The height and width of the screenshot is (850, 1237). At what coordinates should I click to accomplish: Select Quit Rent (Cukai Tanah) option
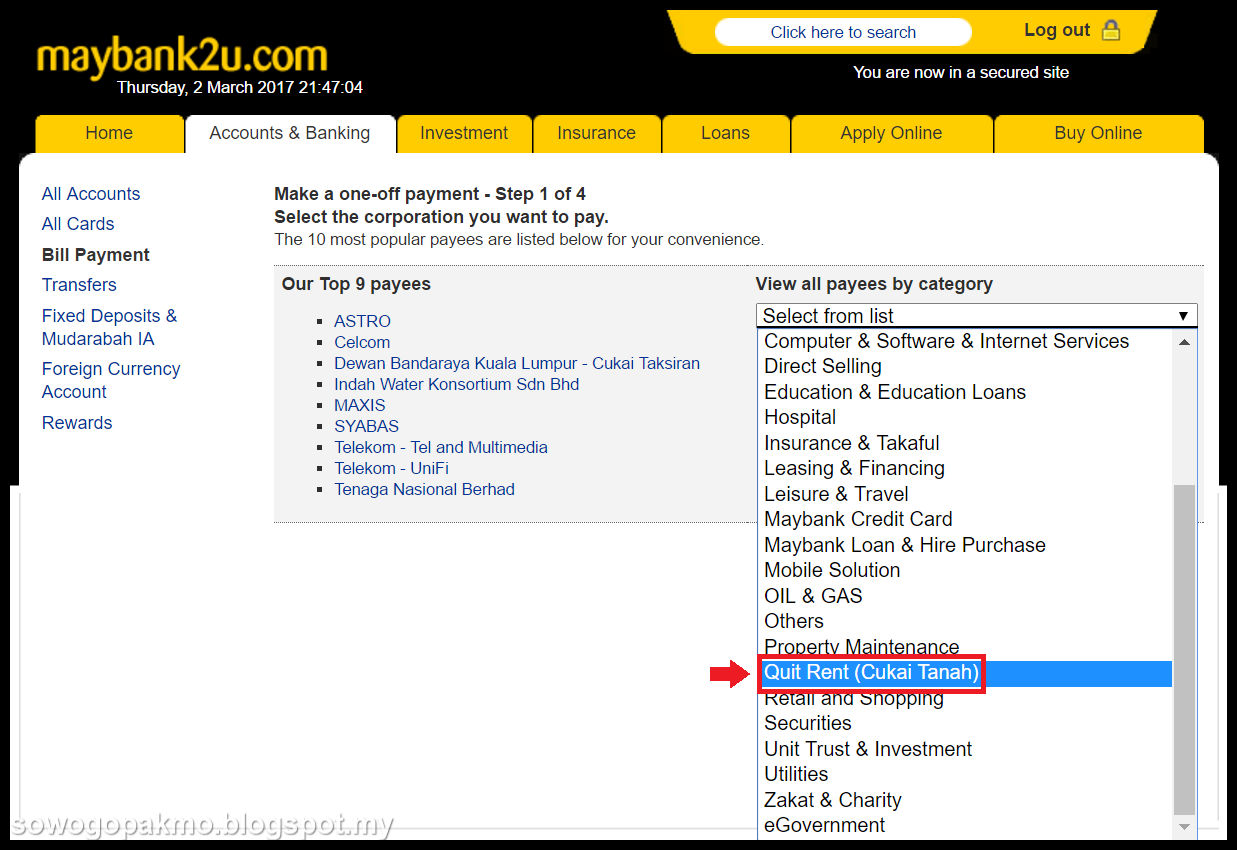pyautogui.click(x=964, y=673)
